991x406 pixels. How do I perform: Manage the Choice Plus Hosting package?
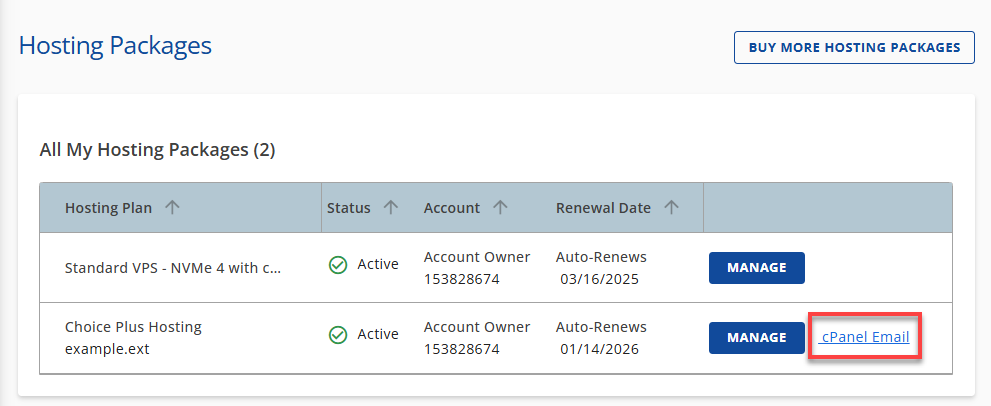(757, 338)
